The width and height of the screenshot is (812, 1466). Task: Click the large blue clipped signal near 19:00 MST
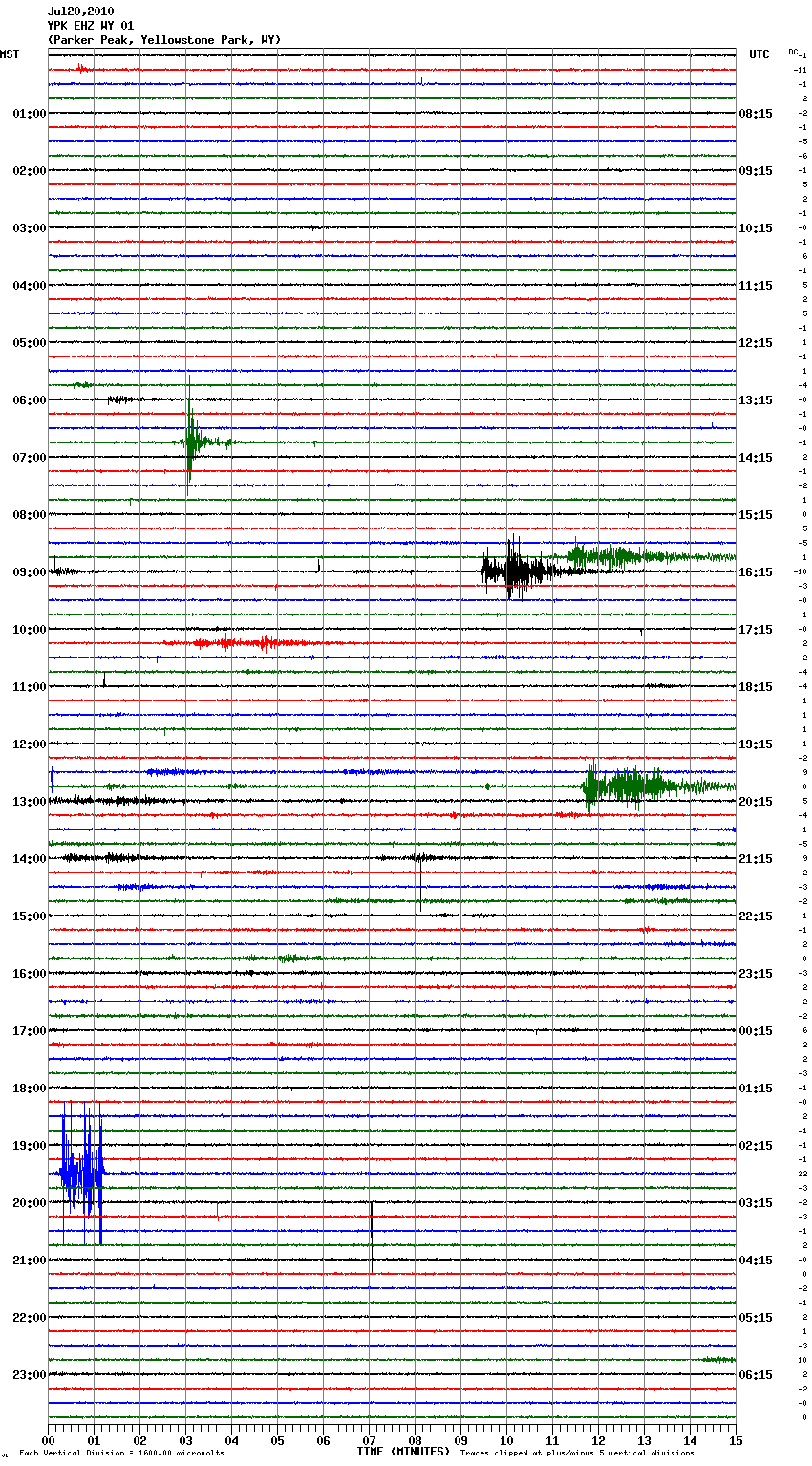coord(82,1173)
